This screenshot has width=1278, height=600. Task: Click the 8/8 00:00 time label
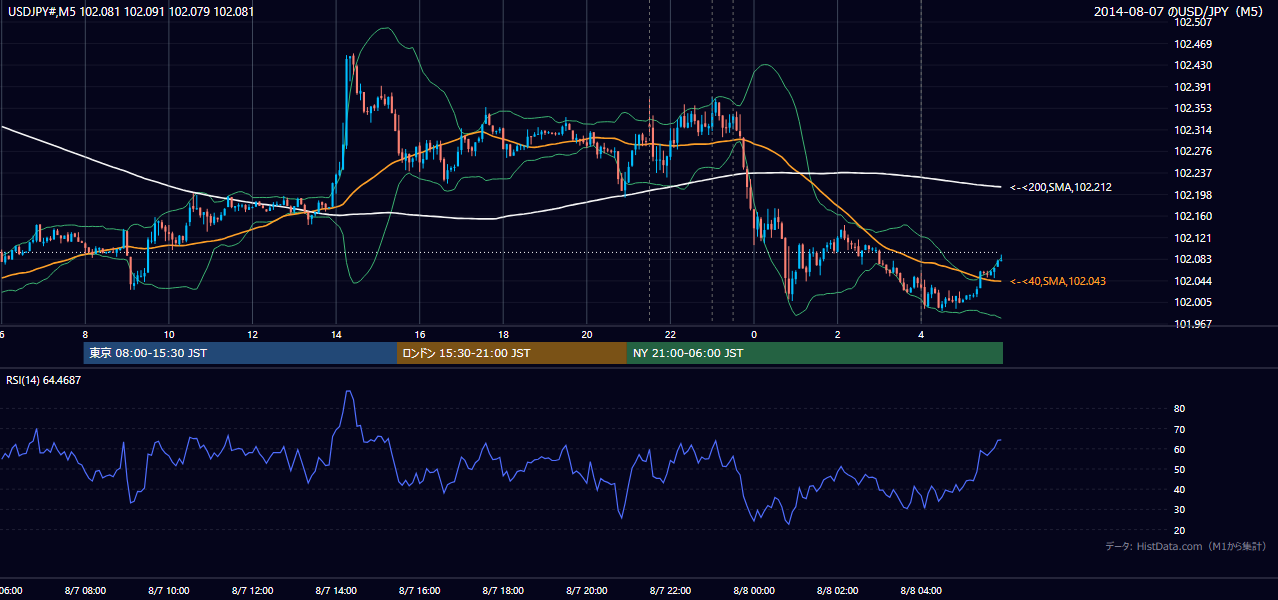coord(755,591)
